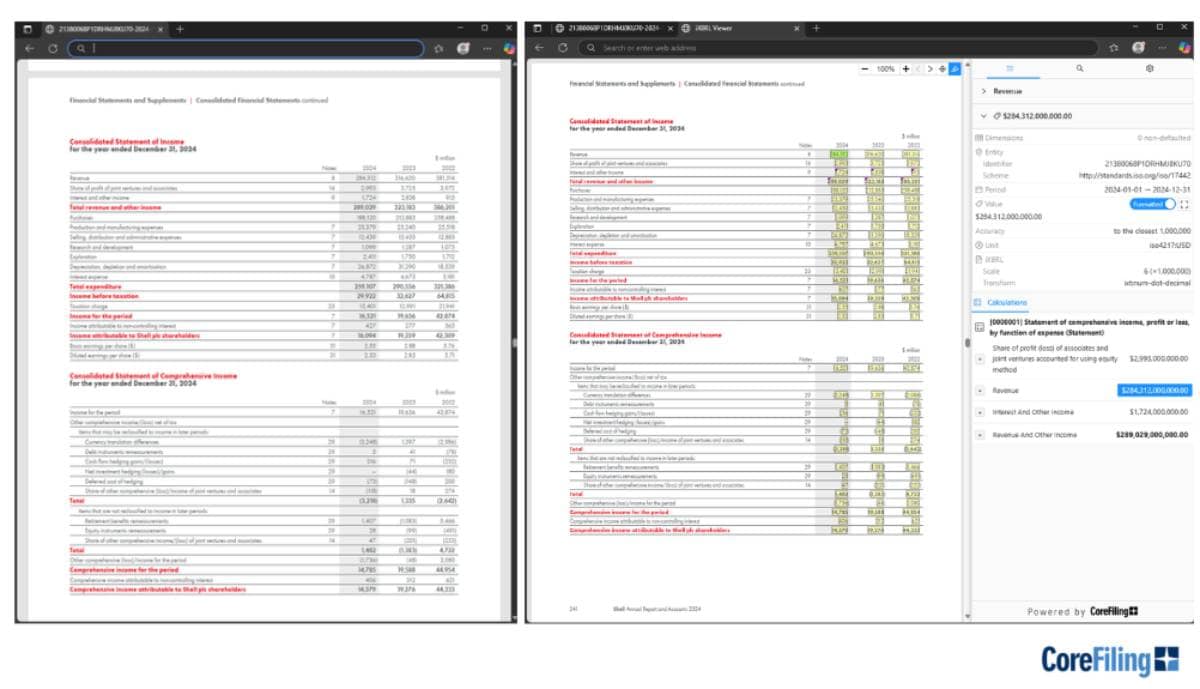The height and width of the screenshot is (689, 1200).
Task: Open the iXBRL viewer settings gear
Action: pyautogui.click(x=1150, y=68)
